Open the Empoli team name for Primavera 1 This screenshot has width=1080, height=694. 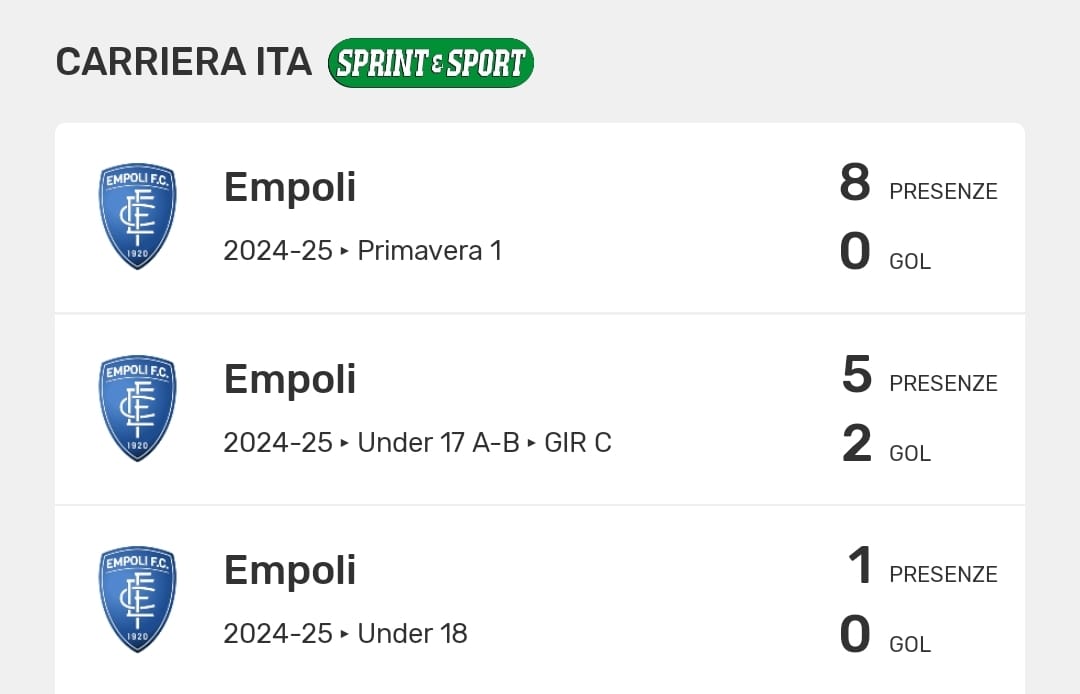pyautogui.click(x=290, y=187)
